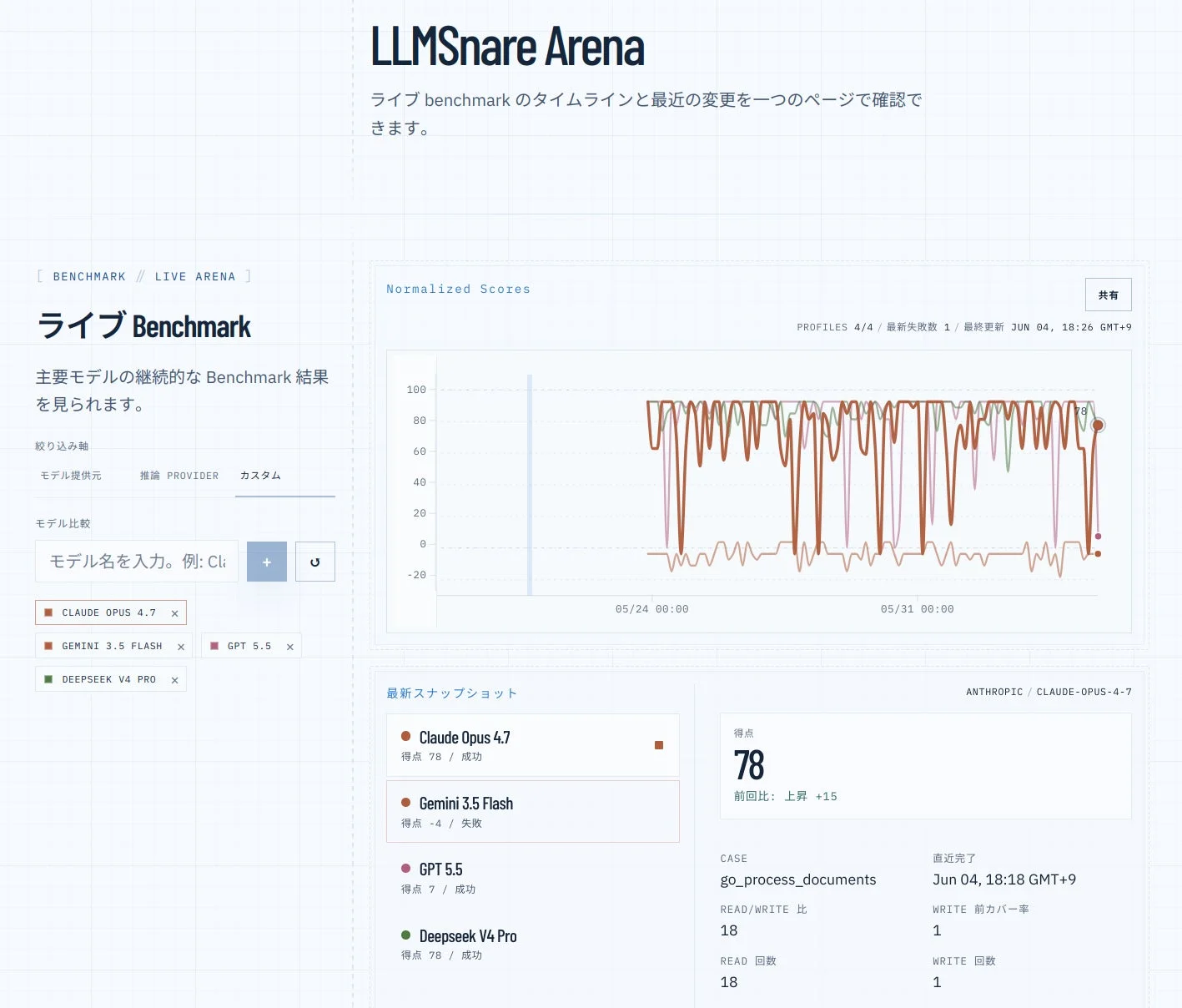Click the pink chart endpoint dot
The width and height of the screenshot is (1182, 1008).
[x=1099, y=537]
